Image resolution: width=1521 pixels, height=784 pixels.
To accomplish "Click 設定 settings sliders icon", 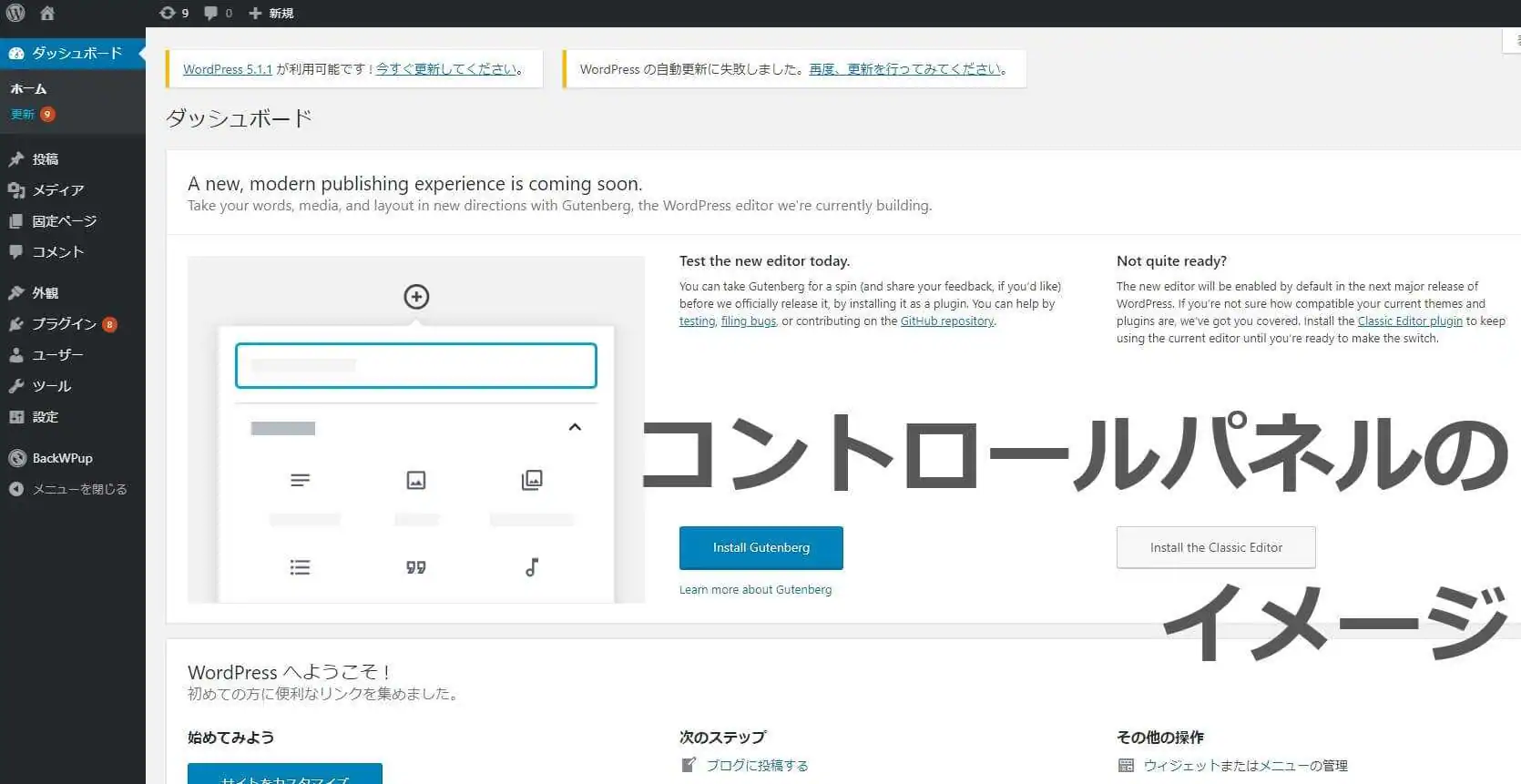I will 15,416.
